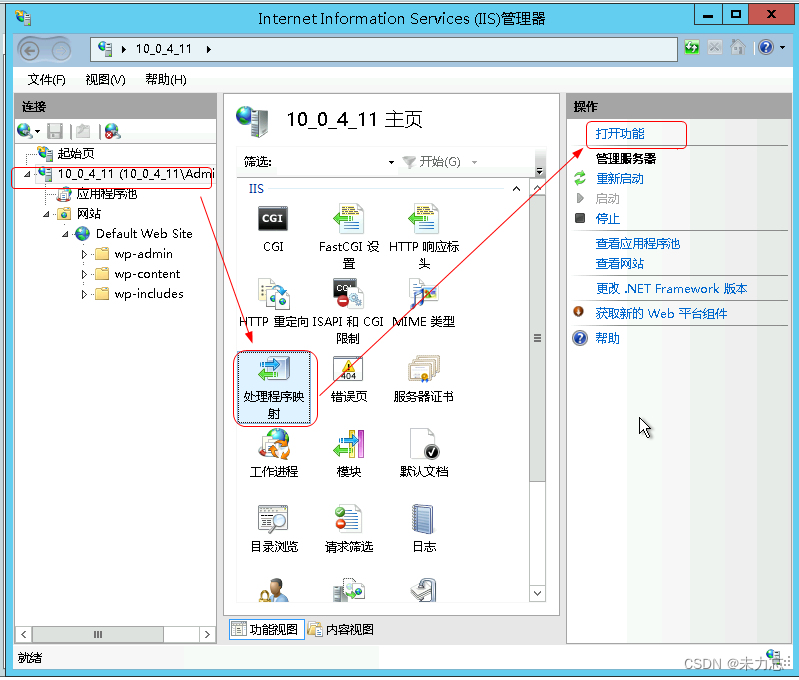Select the 默认文档 icon
This screenshot has width=799, height=680.
[424, 444]
